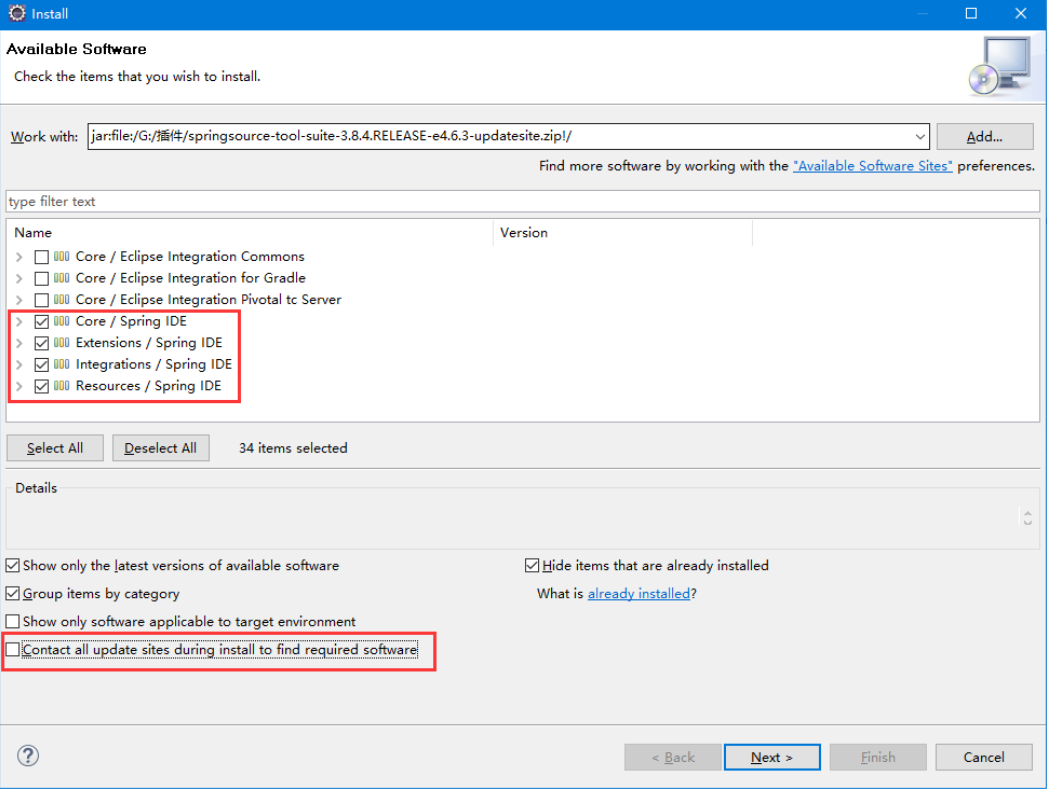Image resolution: width=1047 pixels, height=789 pixels.
Task: Toggle Group items by category checkbox
Action: pos(13,593)
